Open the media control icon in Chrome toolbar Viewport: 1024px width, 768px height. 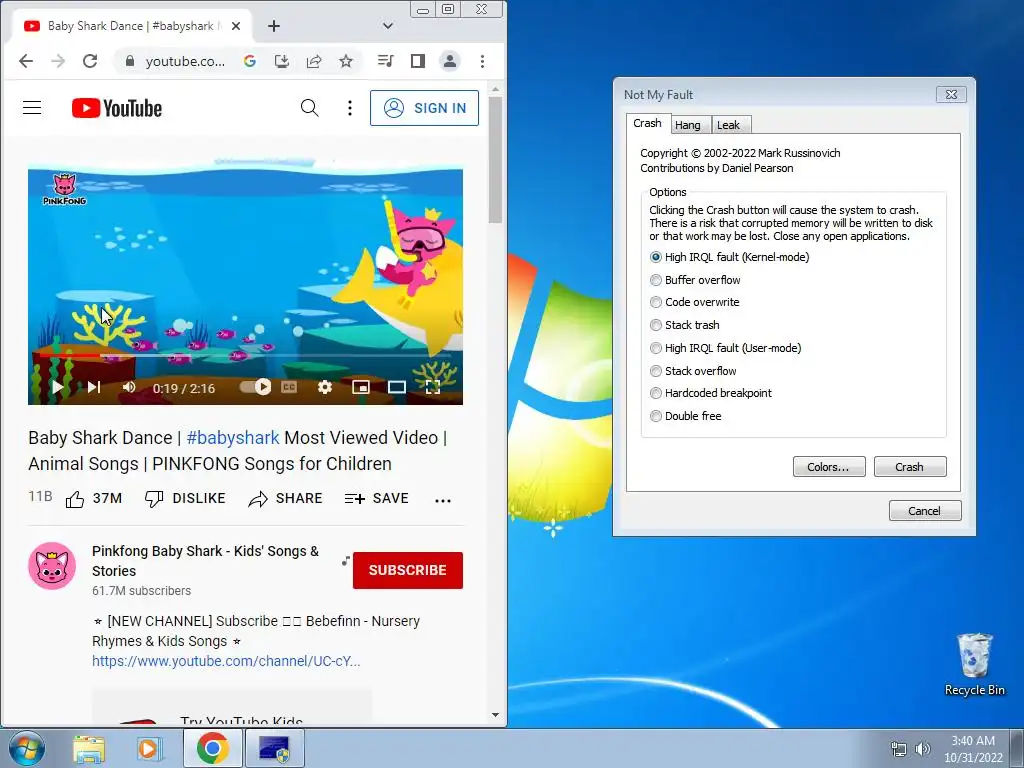tap(385, 61)
